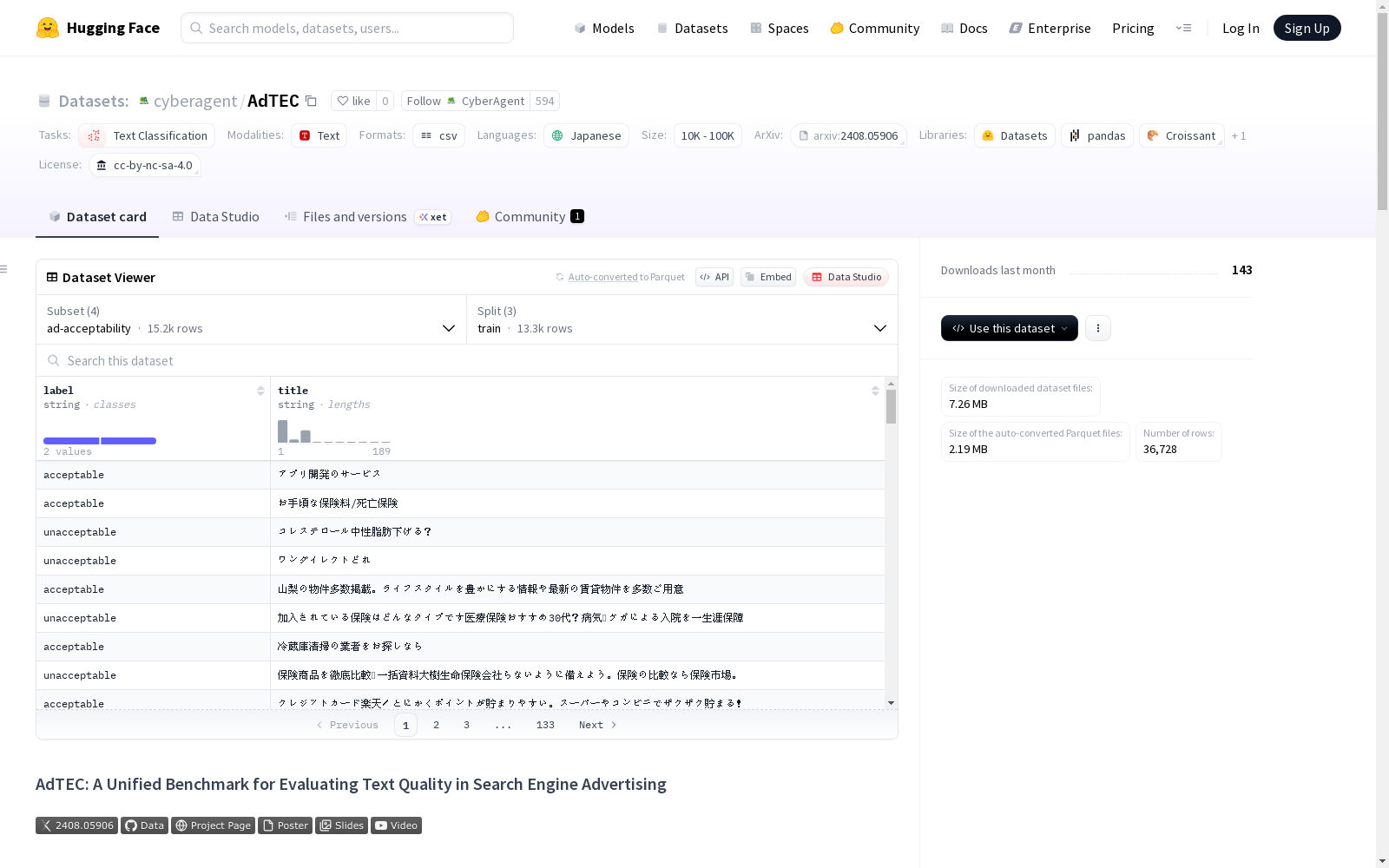
Task: Select the Text modality tag
Action: point(319,135)
